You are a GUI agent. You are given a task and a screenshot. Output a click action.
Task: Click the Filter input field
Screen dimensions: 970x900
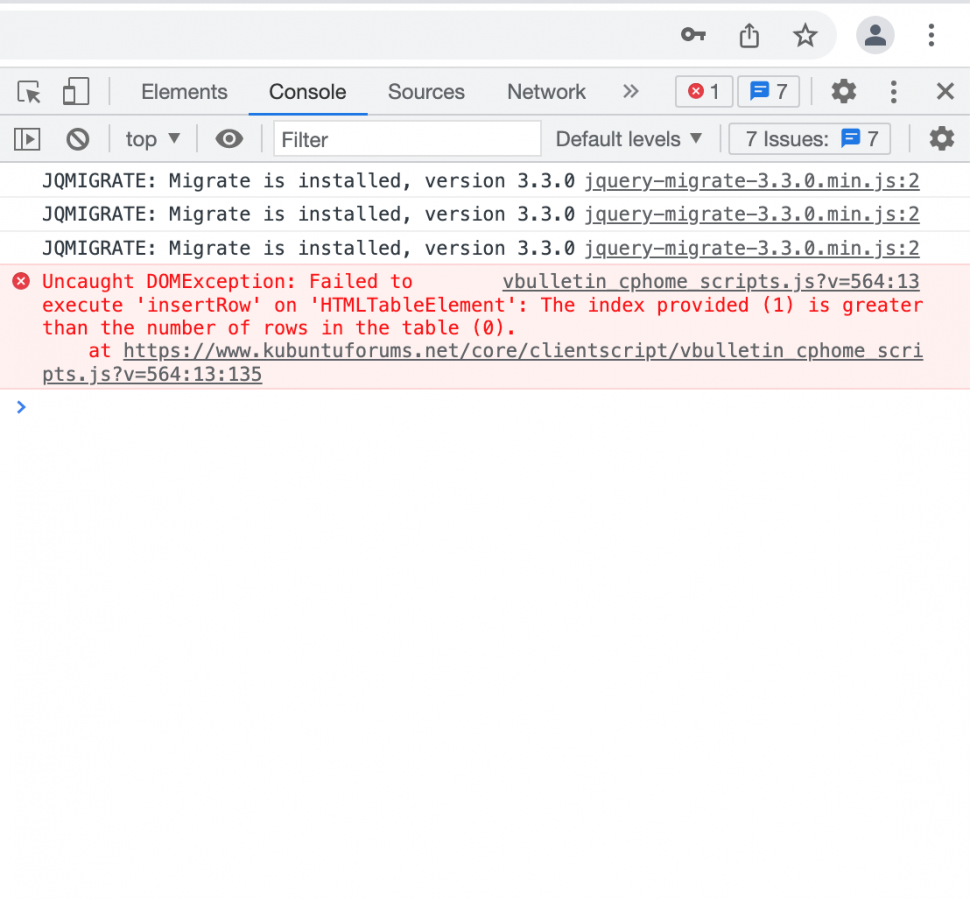[407, 139]
